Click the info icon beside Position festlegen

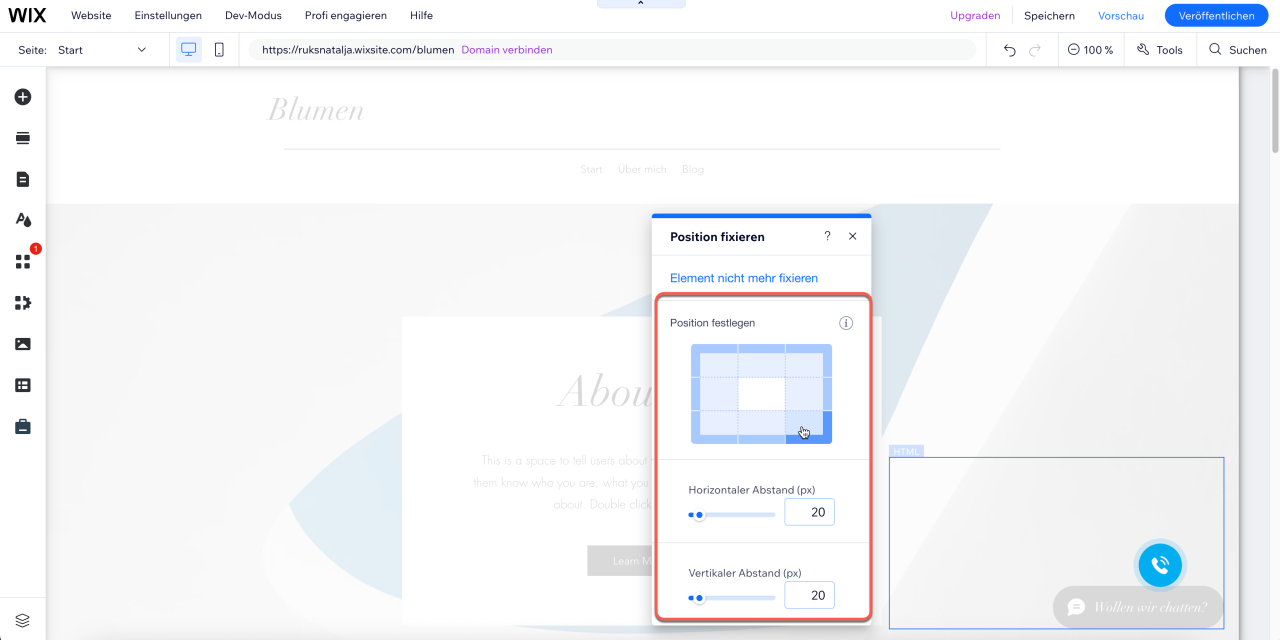[x=846, y=323]
